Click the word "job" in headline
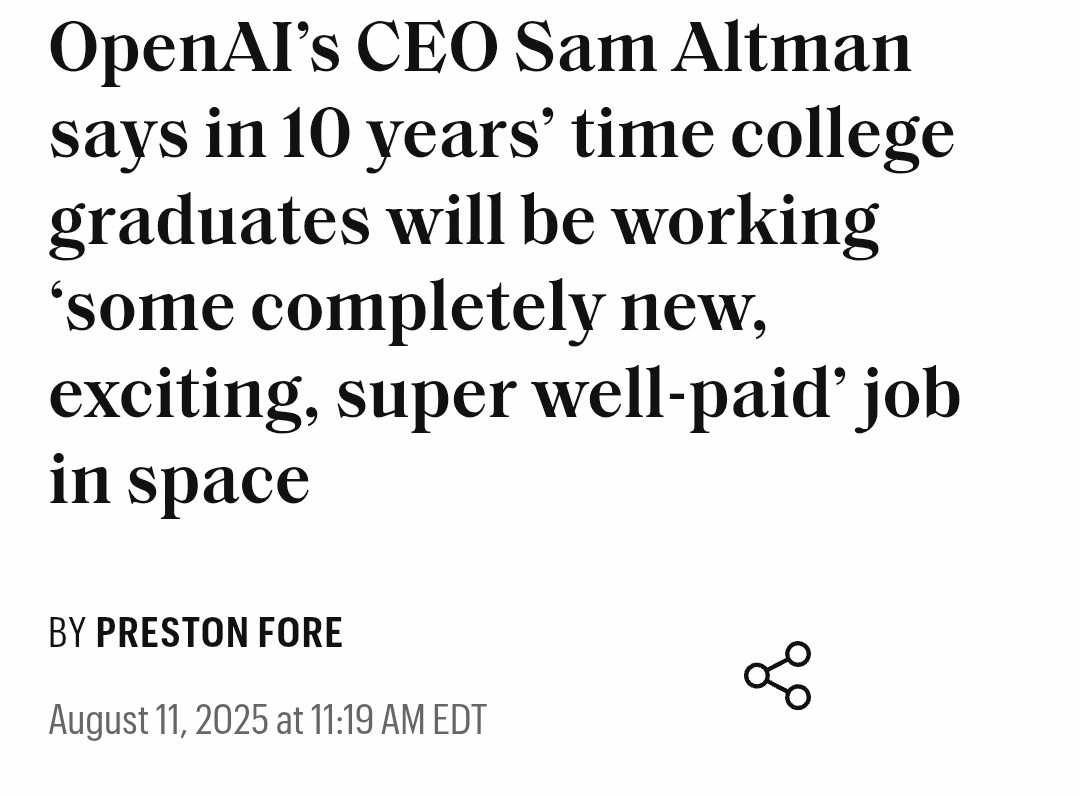This screenshot has width=1080, height=796. [x=907, y=395]
